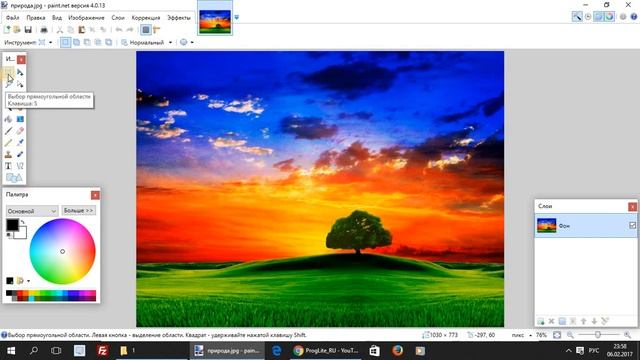
Task: Select the Paintbrush tool
Action: pyautogui.click(x=8, y=131)
